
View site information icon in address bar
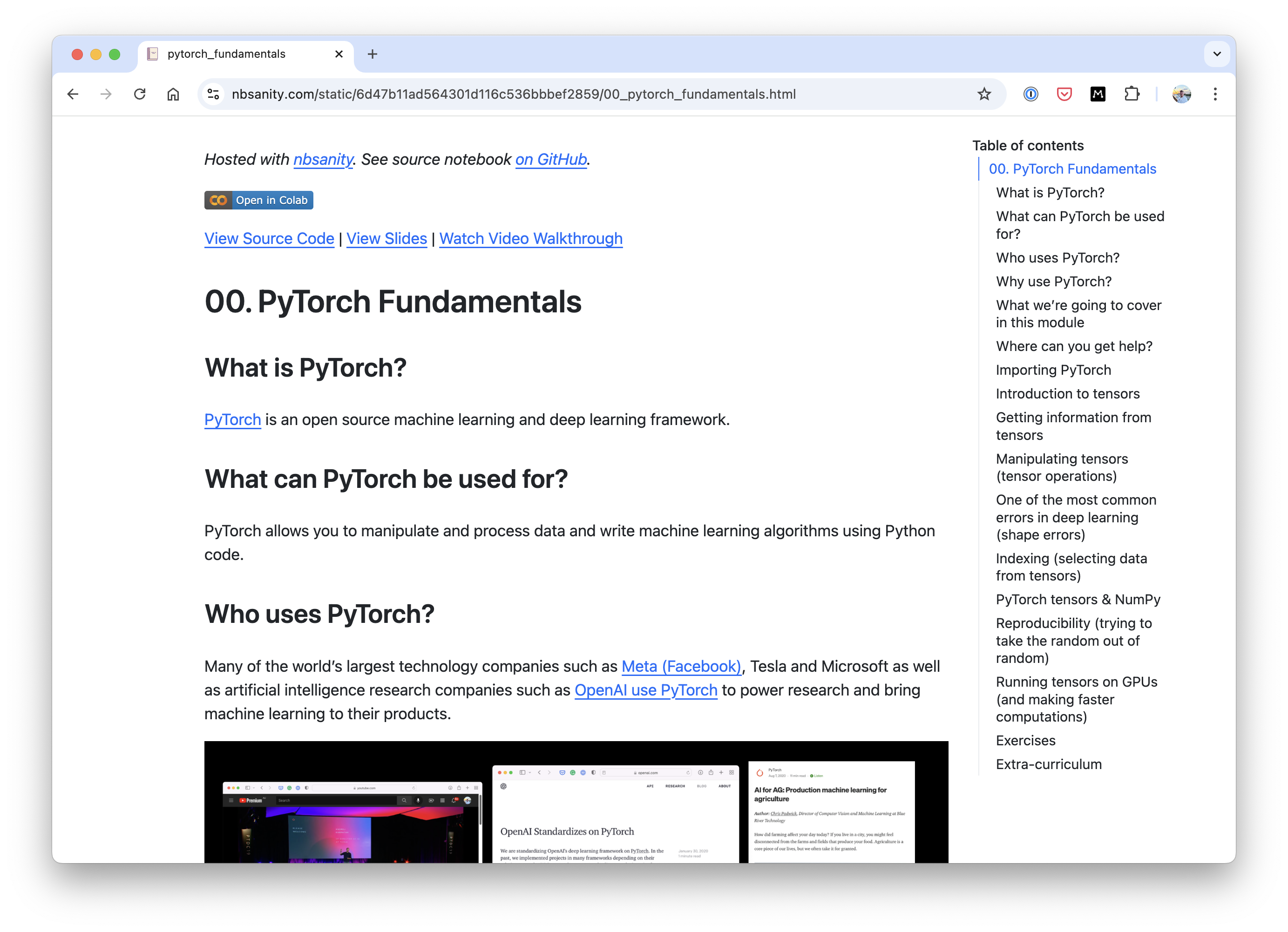pyautogui.click(x=214, y=94)
